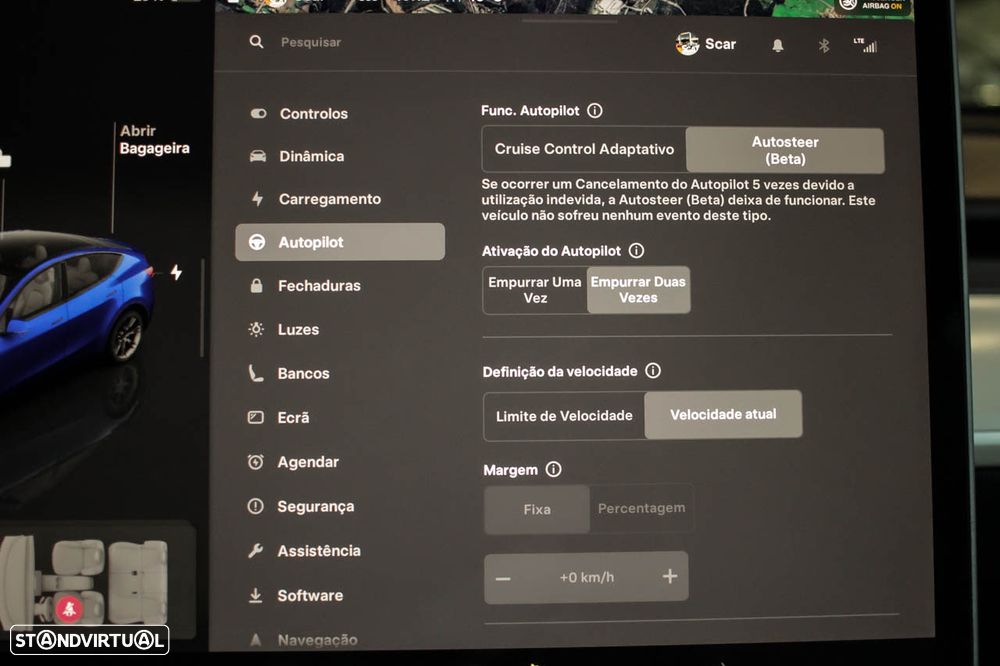Select Fixa margin option
Viewport: 1000px width, 666px height.
(x=537, y=509)
